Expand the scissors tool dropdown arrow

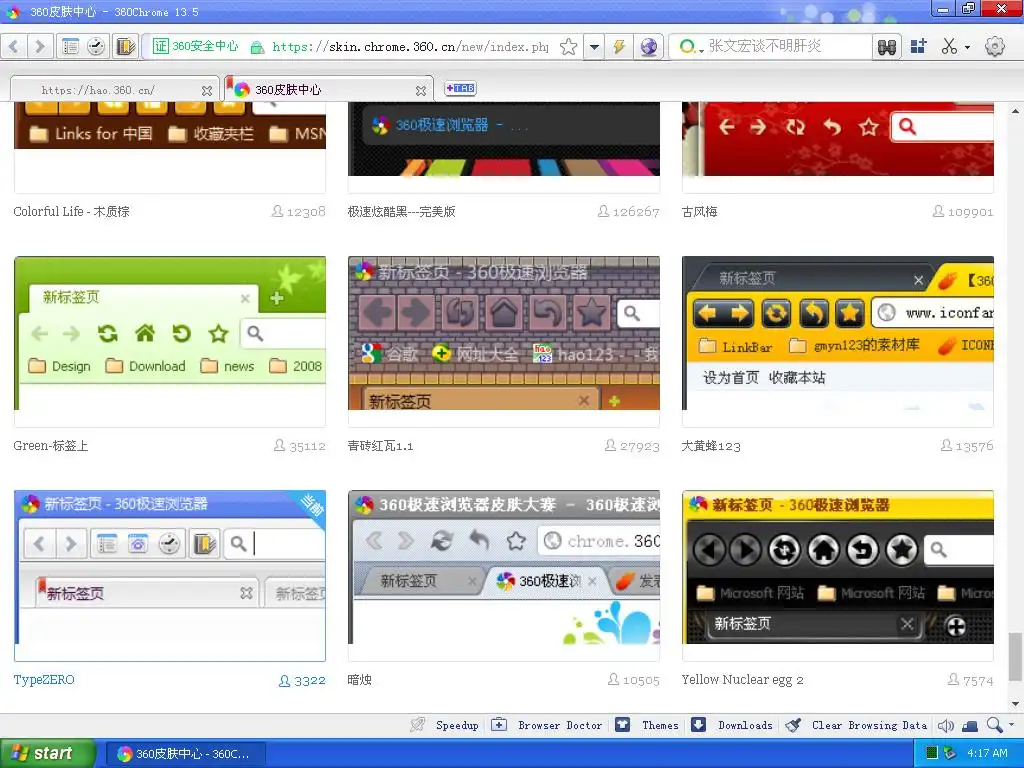tap(967, 47)
